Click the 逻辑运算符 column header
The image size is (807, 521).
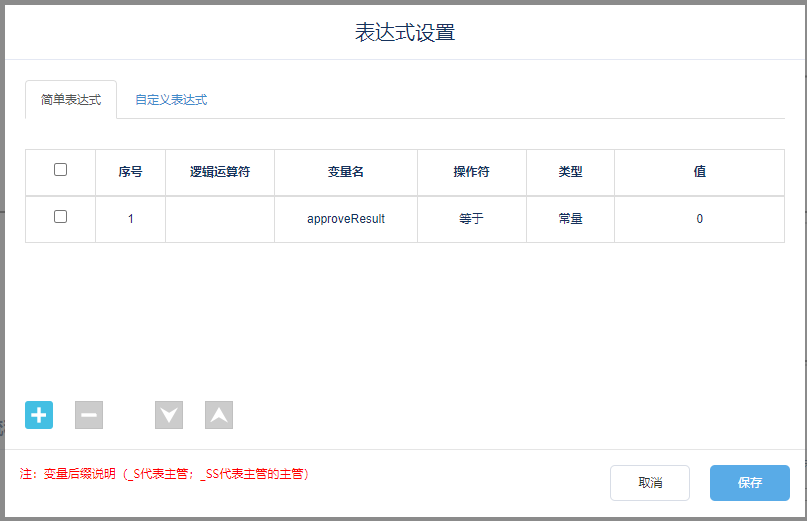coord(220,172)
